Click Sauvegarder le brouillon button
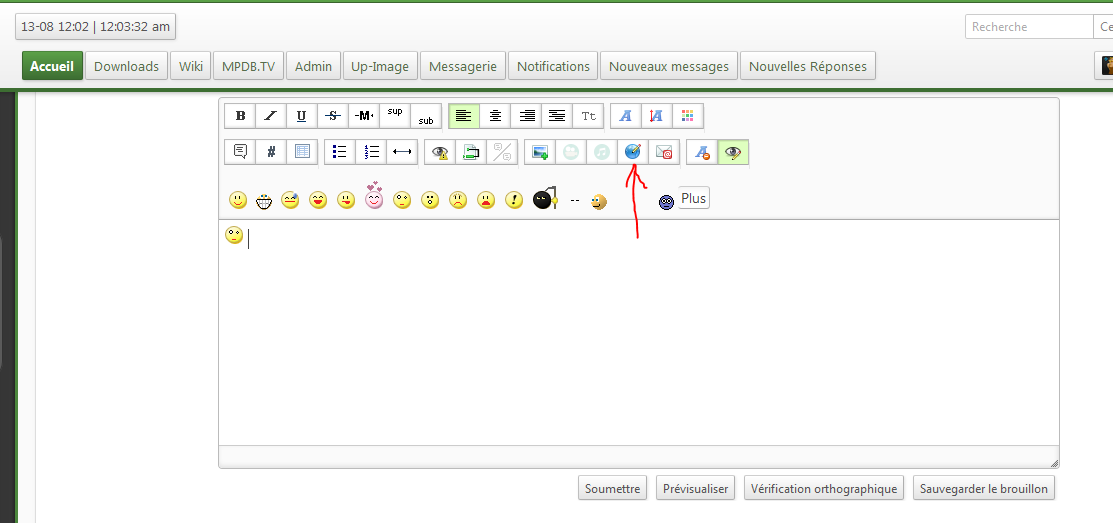Image resolution: width=1113 pixels, height=523 pixels. pyautogui.click(x=984, y=489)
